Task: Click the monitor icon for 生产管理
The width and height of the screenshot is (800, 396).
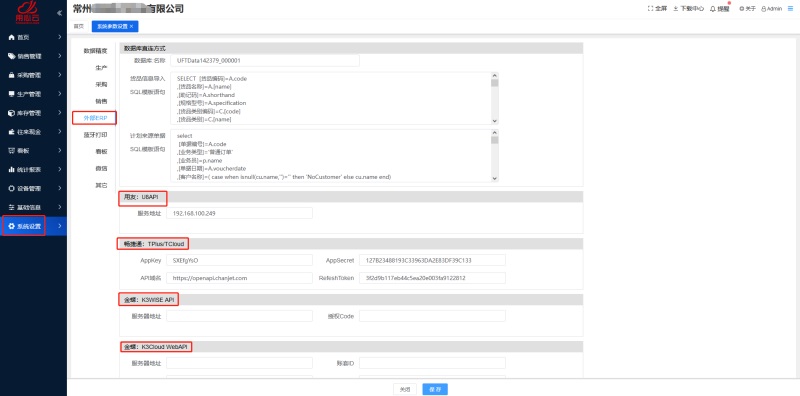Action: coord(12,94)
